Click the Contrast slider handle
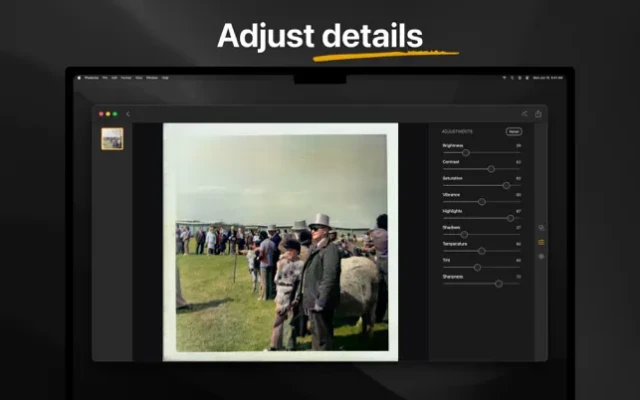Viewport: 640px width, 400px height. coord(490,169)
